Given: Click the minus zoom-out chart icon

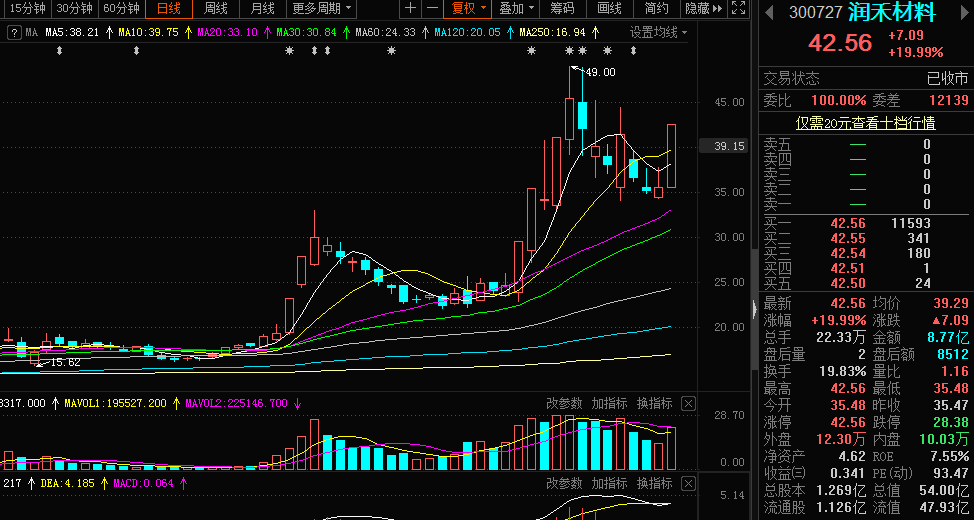Looking at the screenshot, I should coord(432,9).
